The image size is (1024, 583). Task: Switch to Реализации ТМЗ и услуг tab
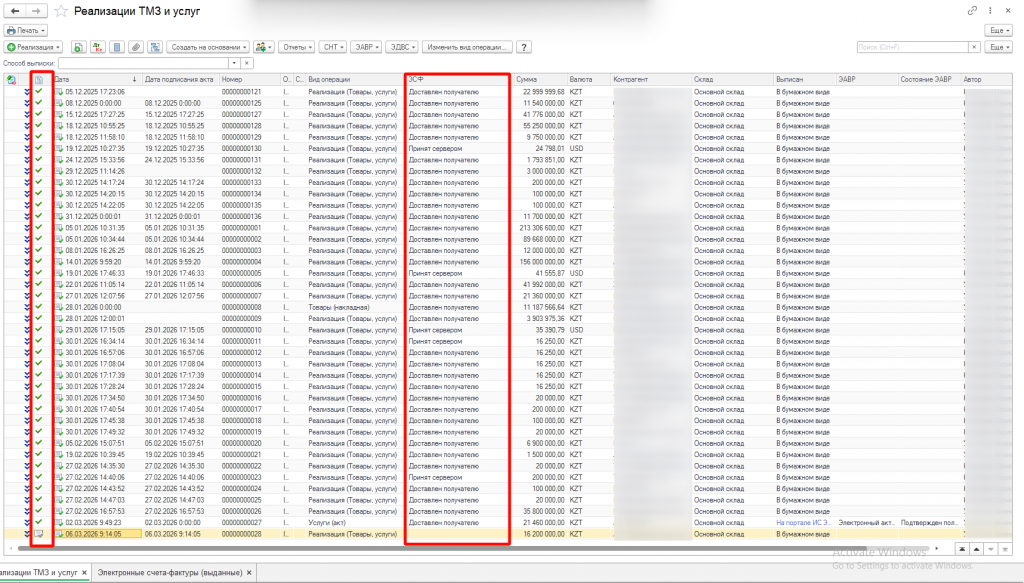pyautogui.click(x=39, y=573)
